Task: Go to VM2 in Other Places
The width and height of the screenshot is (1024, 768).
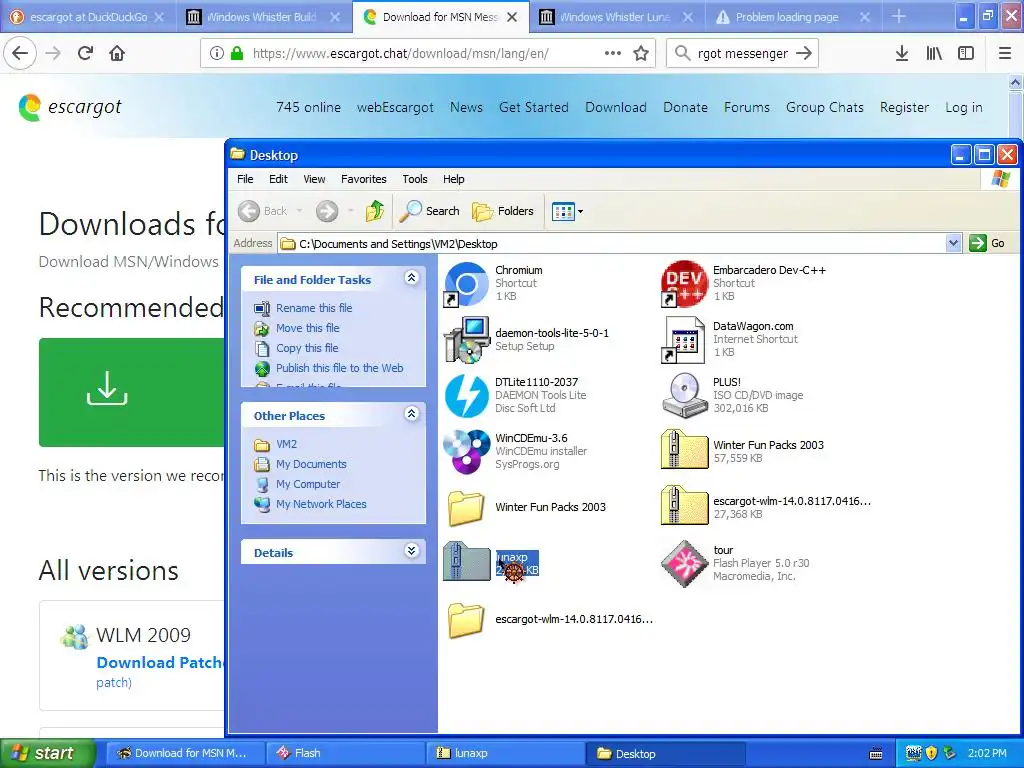Action: point(286,444)
